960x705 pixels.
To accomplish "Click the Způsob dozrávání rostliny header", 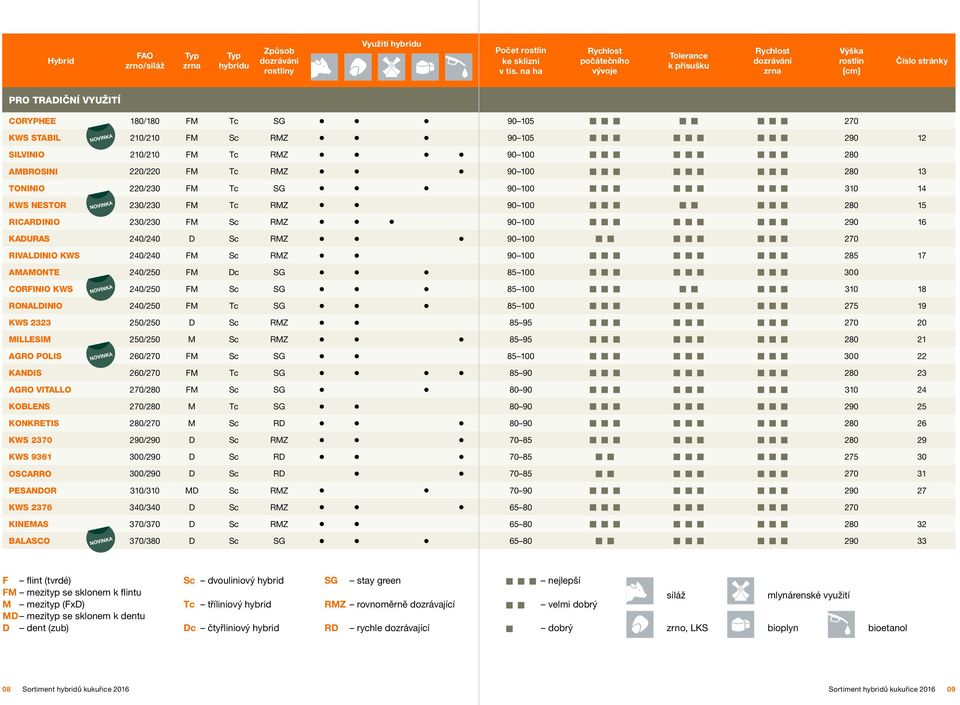I will 279,61.
